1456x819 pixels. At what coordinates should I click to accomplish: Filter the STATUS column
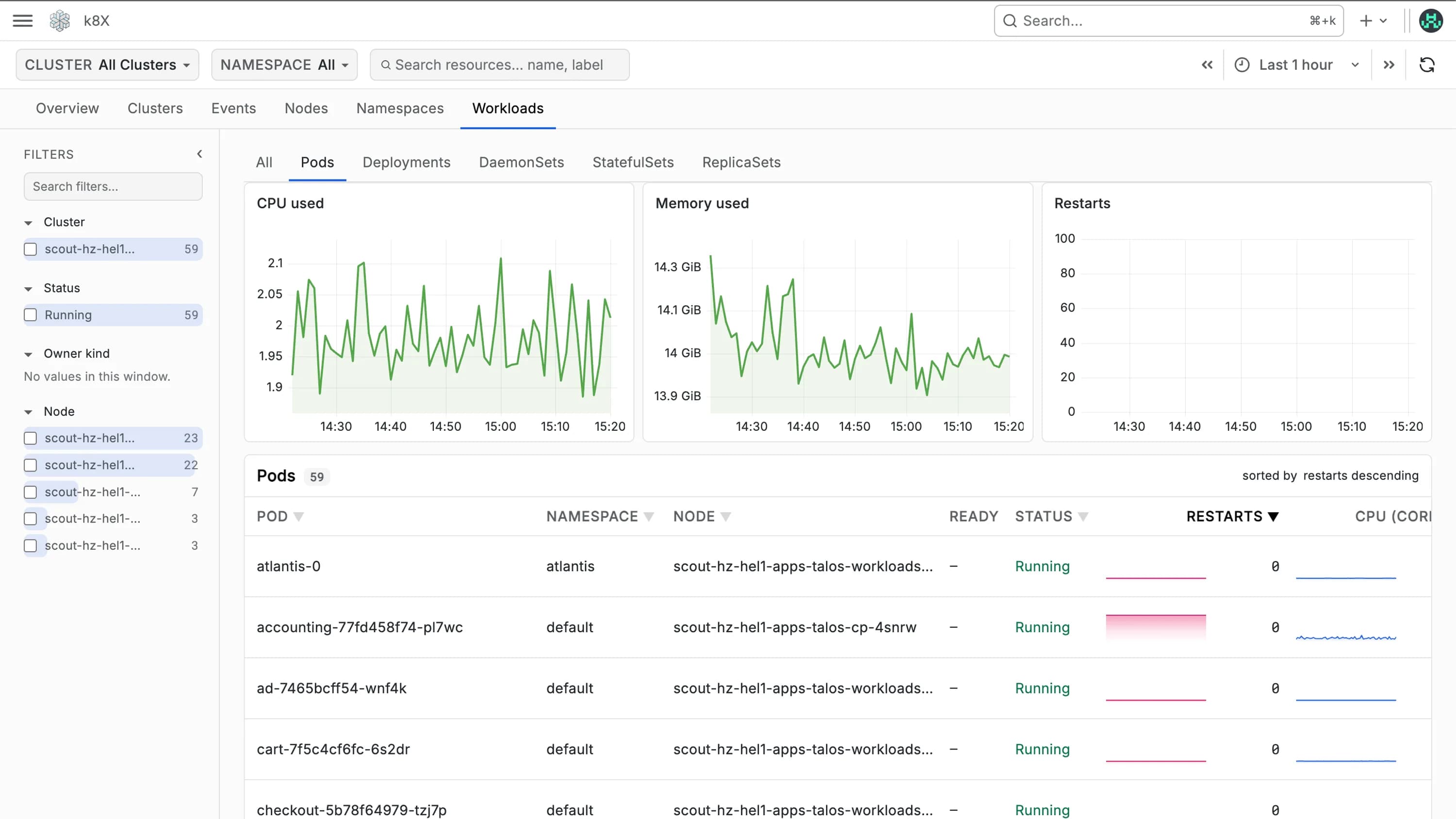coord(1083,516)
